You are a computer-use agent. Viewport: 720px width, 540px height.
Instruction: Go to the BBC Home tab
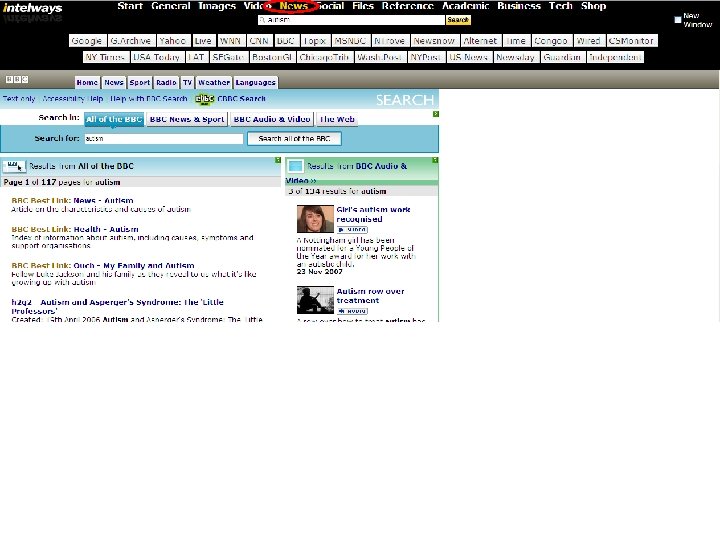click(x=87, y=83)
